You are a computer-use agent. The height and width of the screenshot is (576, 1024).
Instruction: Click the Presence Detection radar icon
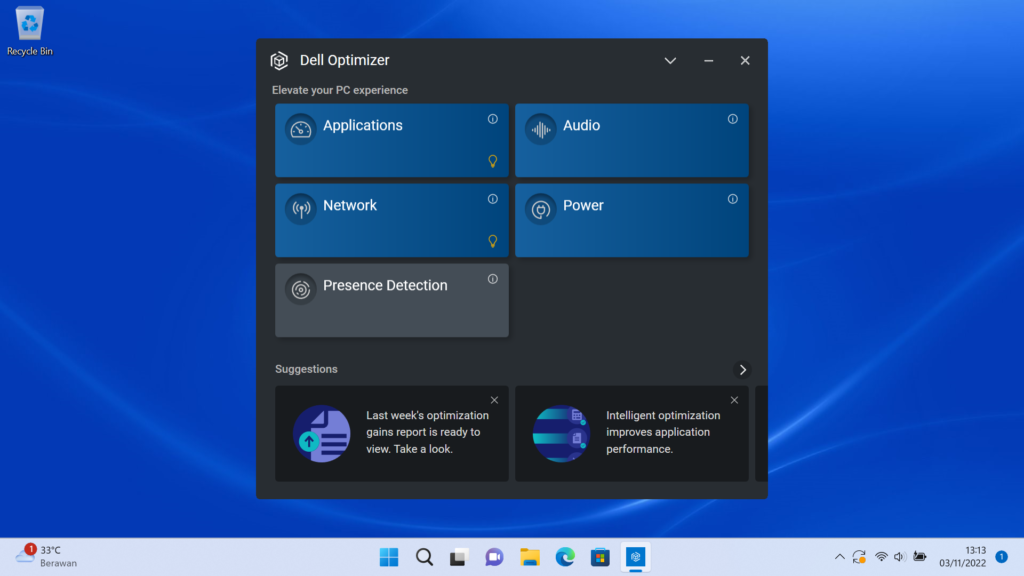pos(300,289)
